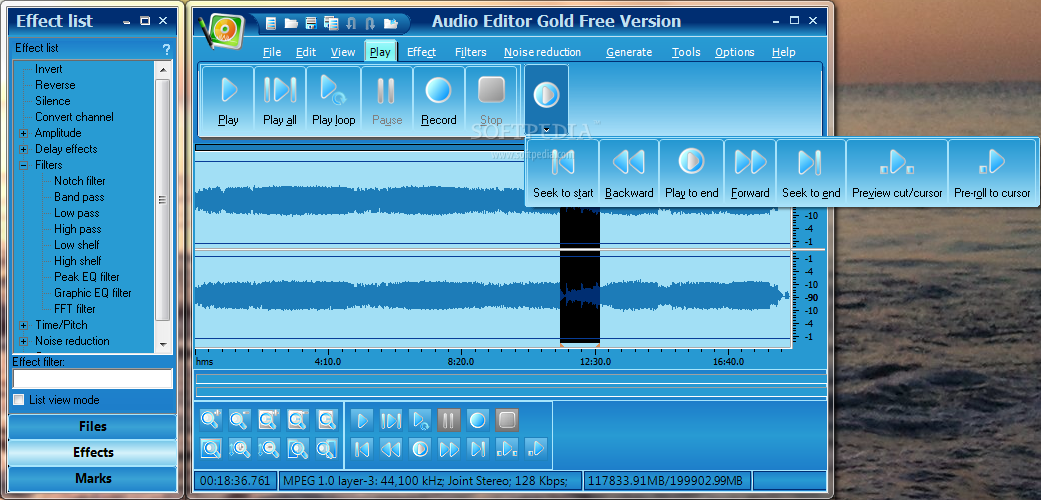Enable the List view mode checkbox

pos(19,400)
